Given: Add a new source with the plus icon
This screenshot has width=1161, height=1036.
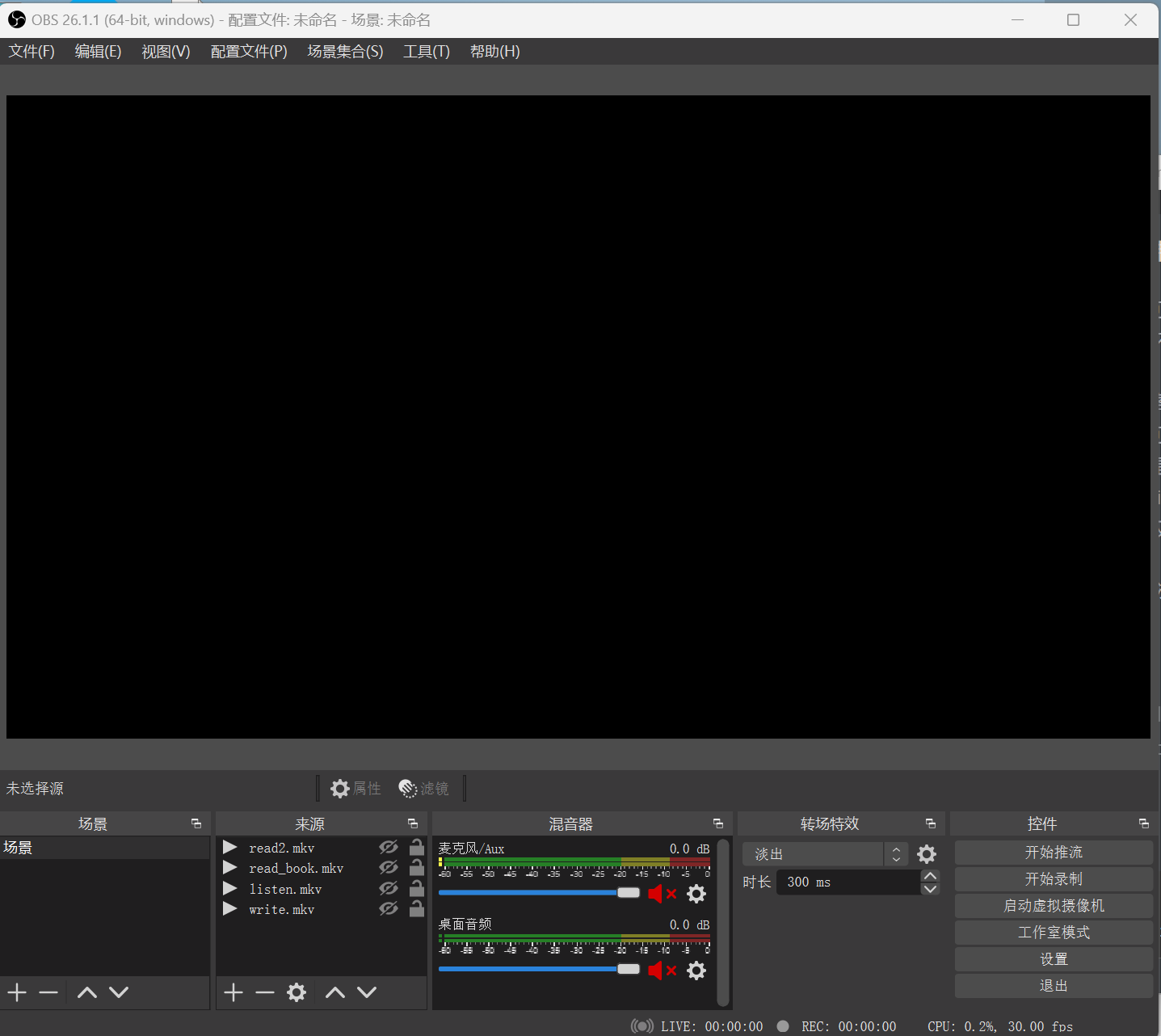Looking at the screenshot, I should click(233, 992).
